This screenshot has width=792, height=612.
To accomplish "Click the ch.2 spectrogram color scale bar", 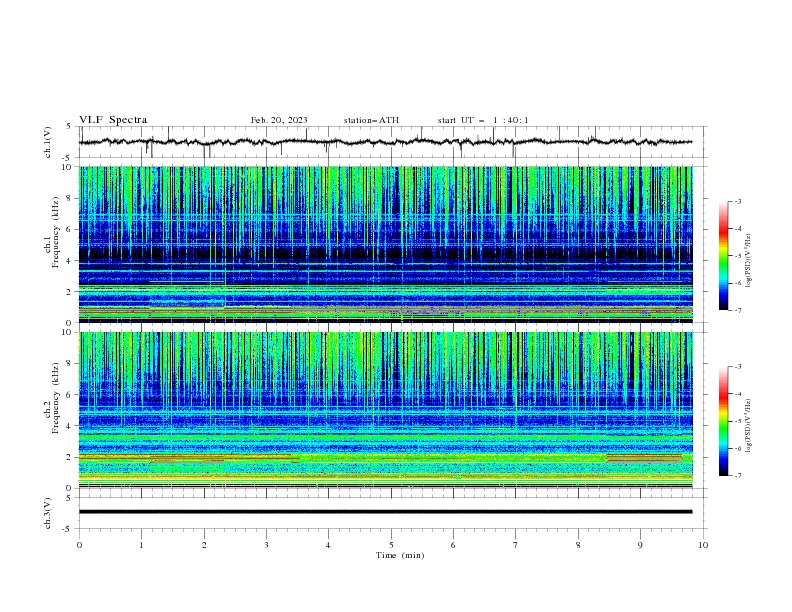I will 723,421.
